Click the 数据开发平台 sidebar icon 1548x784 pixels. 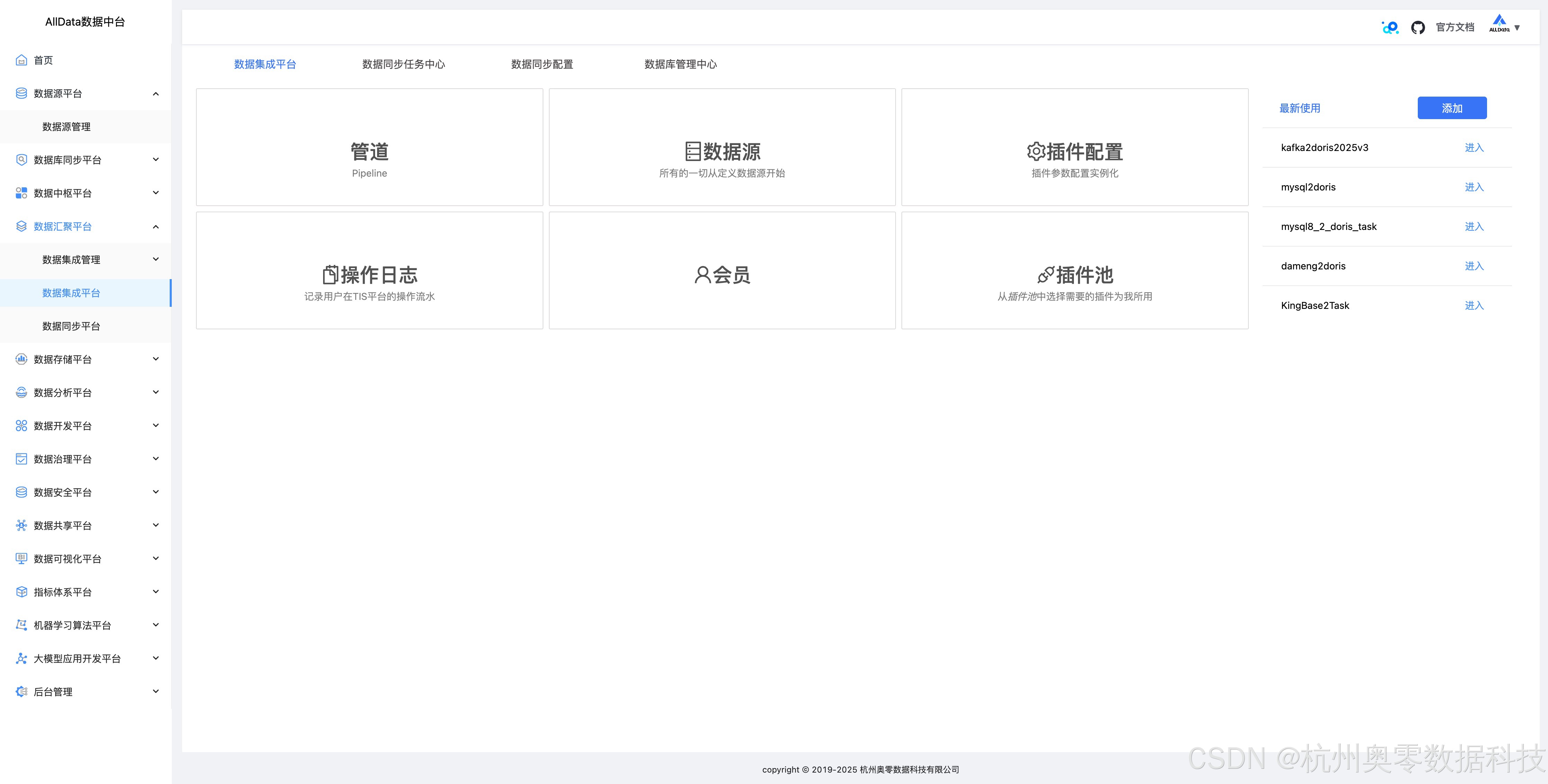21,426
